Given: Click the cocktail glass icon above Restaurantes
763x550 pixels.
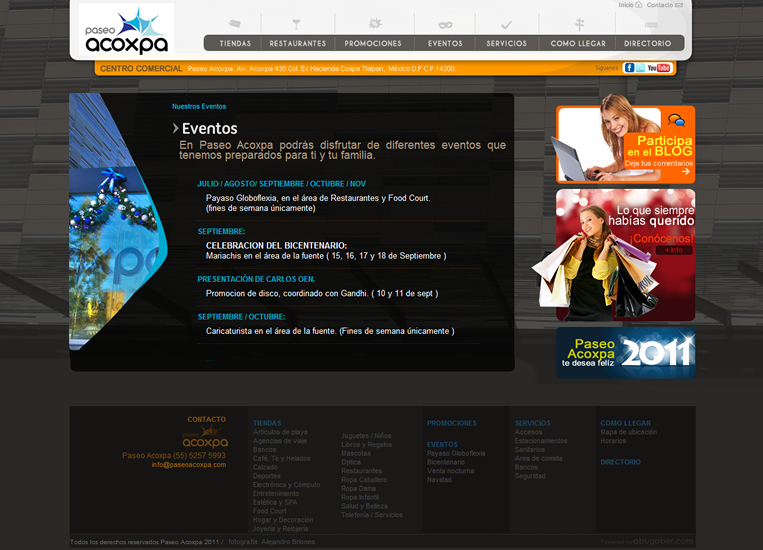Looking at the screenshot, I should click(296, 24).
